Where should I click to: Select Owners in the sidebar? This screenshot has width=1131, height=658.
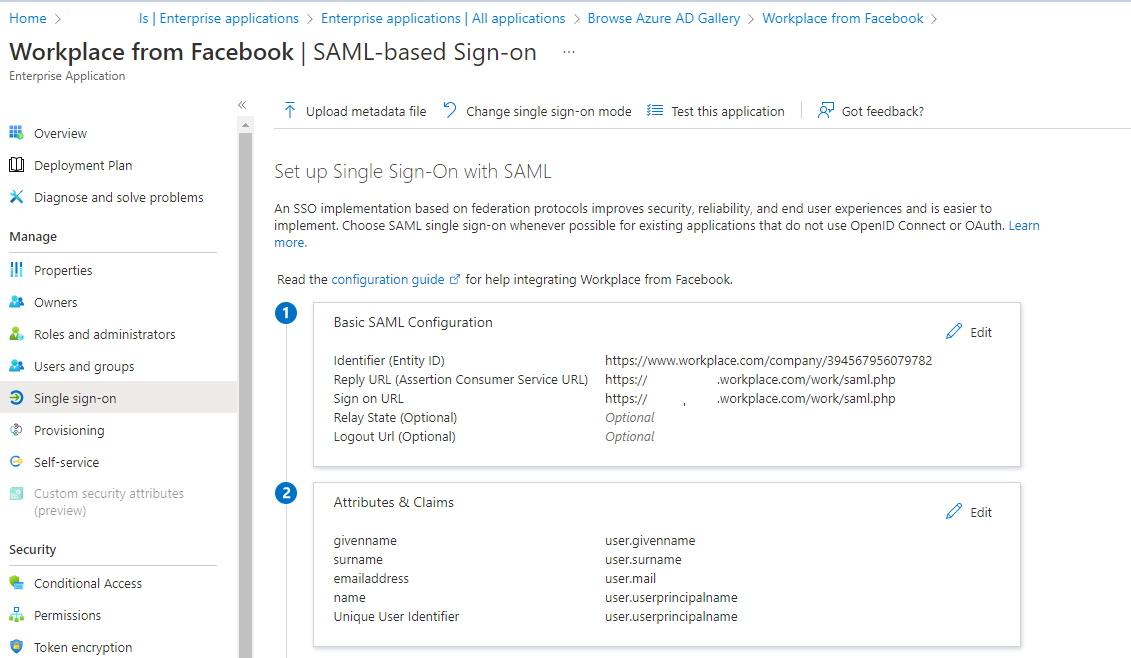pyautogui.click(x=56, y=302)
